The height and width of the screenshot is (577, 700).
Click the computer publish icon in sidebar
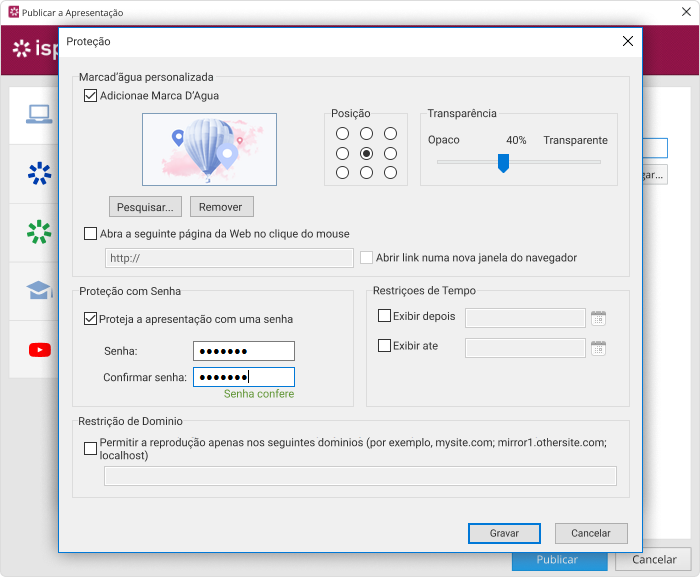[39, 115]
